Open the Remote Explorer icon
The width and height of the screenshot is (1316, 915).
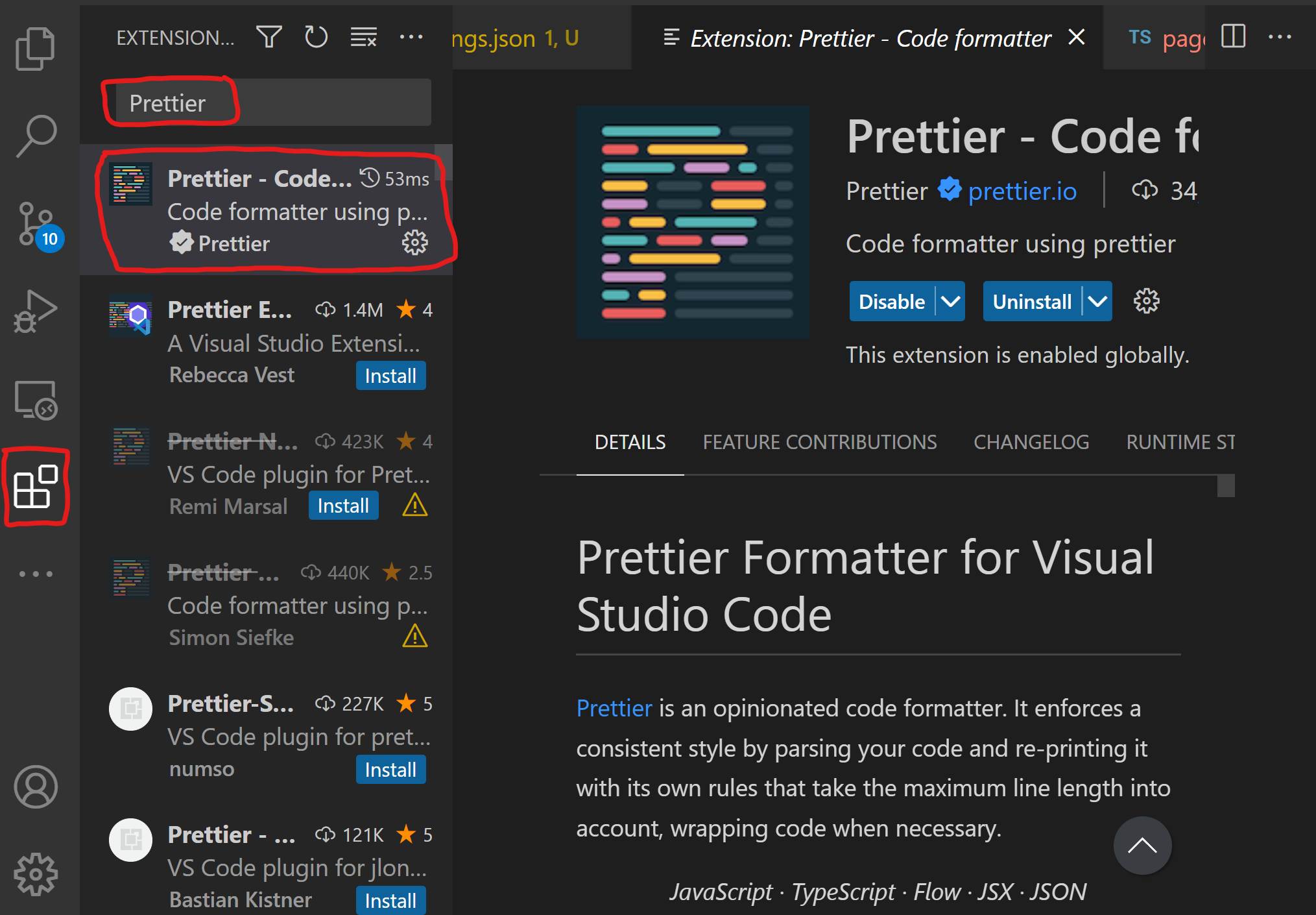(x=35, y=400)
